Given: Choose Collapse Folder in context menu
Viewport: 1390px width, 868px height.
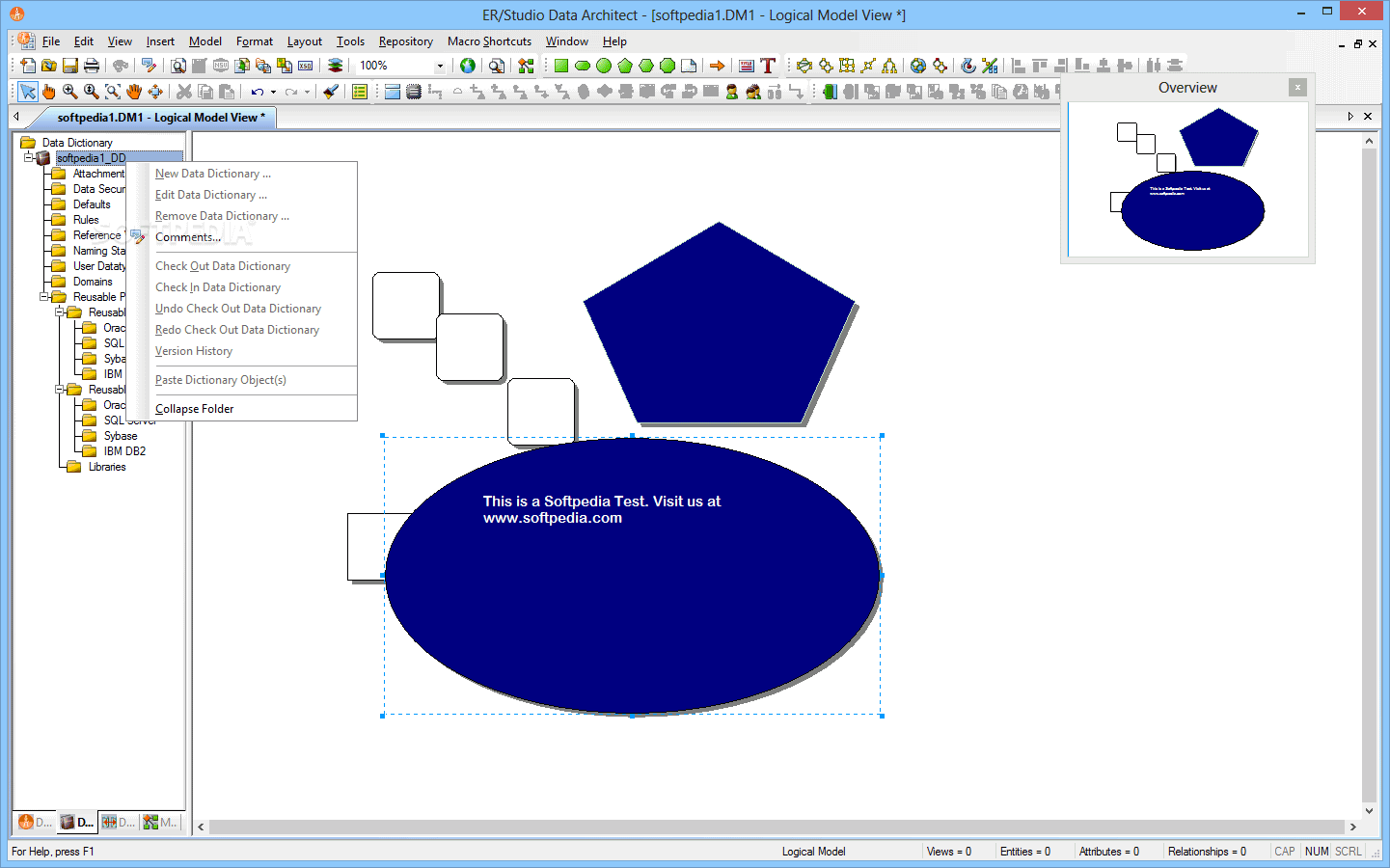Looking at the screenshot, I should click(242, 409).
